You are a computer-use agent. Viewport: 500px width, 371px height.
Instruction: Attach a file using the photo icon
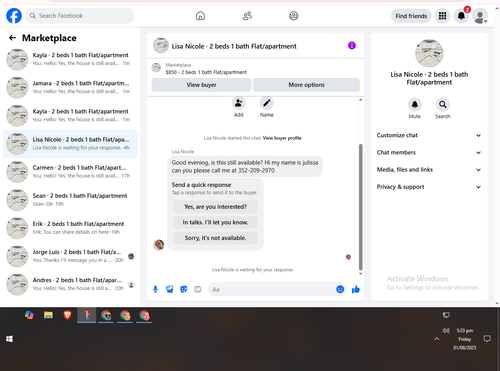coord(170,289)
